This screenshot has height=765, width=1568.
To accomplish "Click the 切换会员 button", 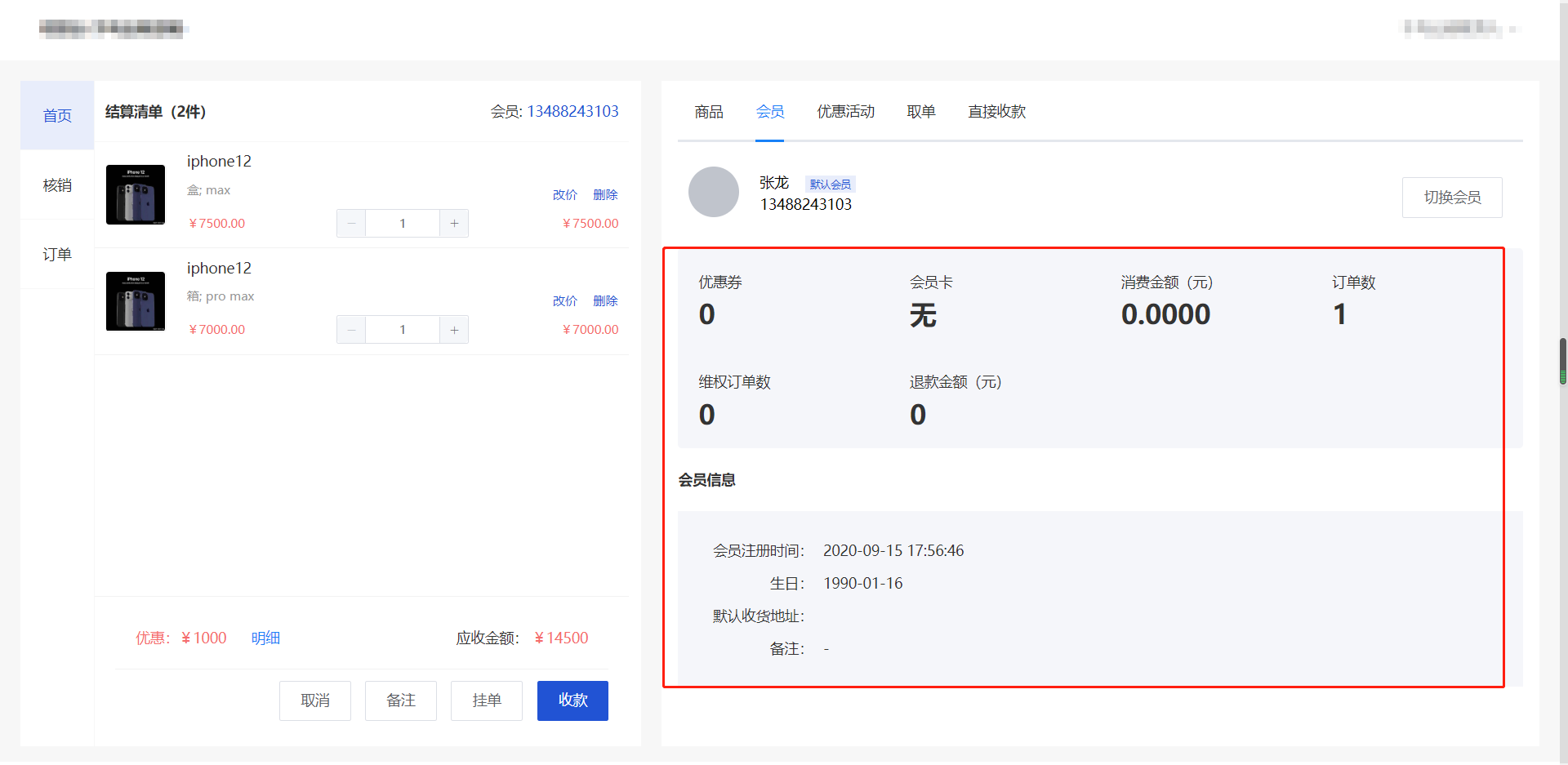I will tap(1451, 198).
